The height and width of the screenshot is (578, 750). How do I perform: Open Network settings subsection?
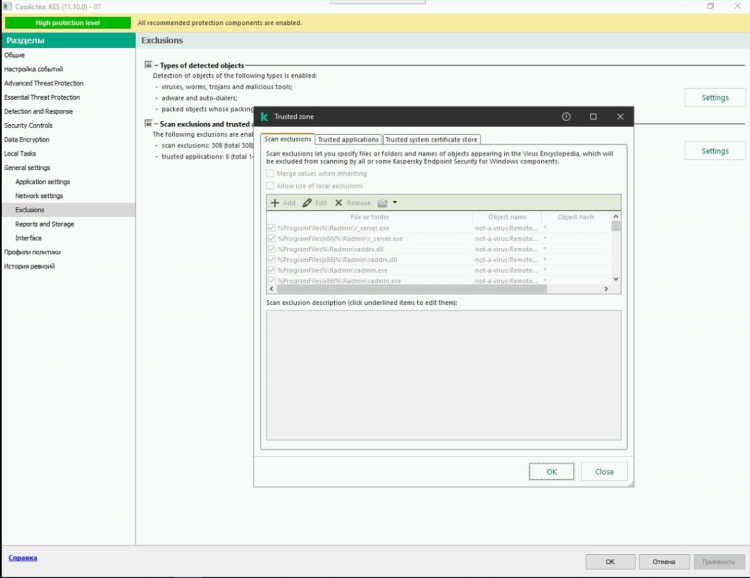point(39,196)
